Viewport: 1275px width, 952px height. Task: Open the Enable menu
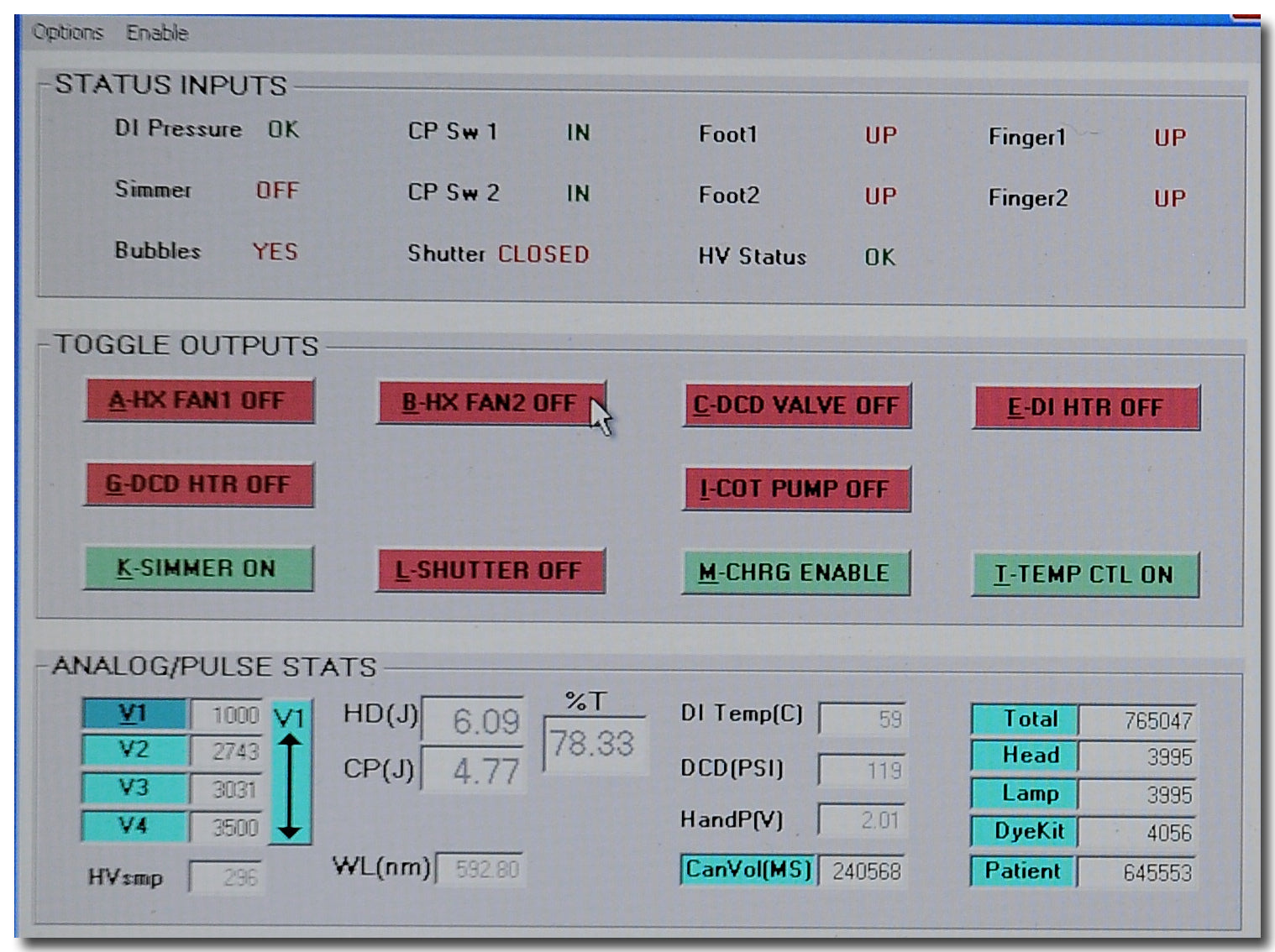tap(157, 33)
